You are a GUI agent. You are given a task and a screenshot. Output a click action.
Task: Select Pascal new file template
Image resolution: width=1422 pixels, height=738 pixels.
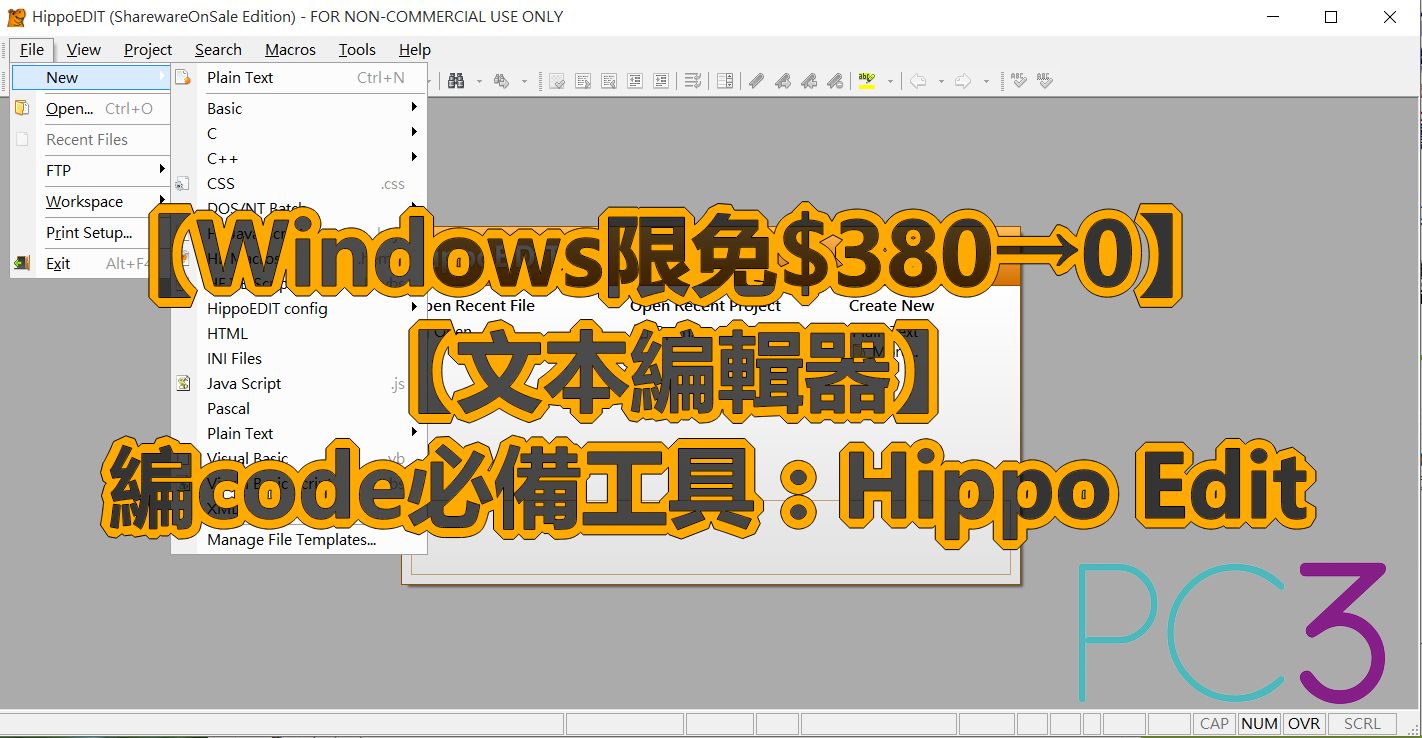pos(299,408)
